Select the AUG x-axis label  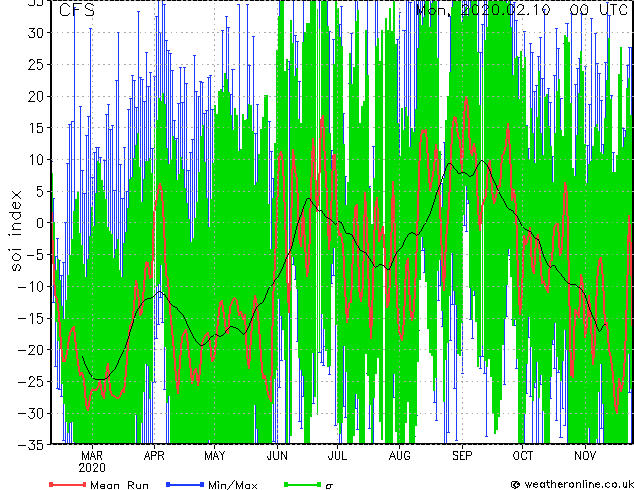(x=399, y=456)
